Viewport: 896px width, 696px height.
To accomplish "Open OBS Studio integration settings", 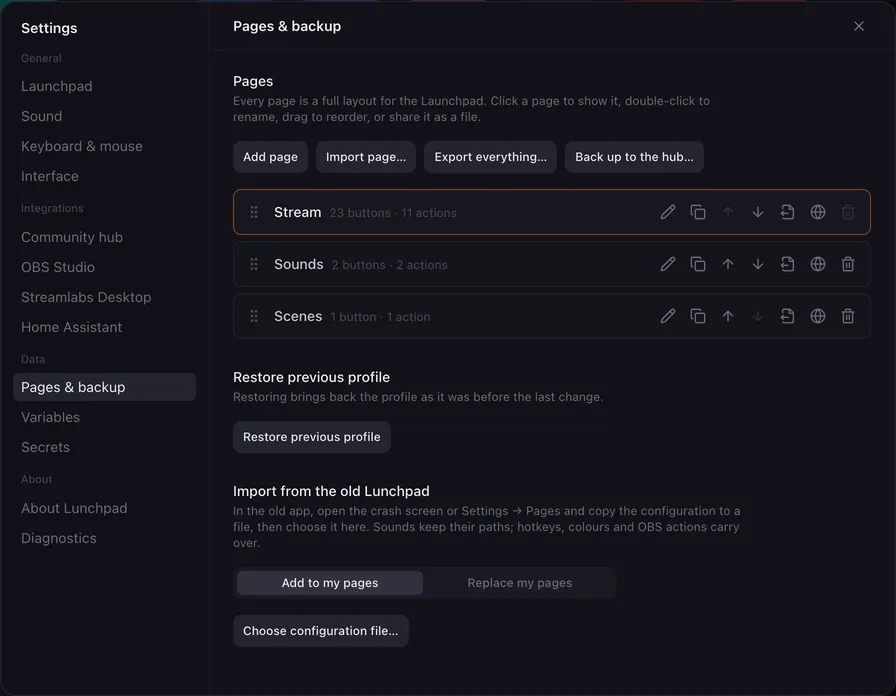I will click(105, 267).
